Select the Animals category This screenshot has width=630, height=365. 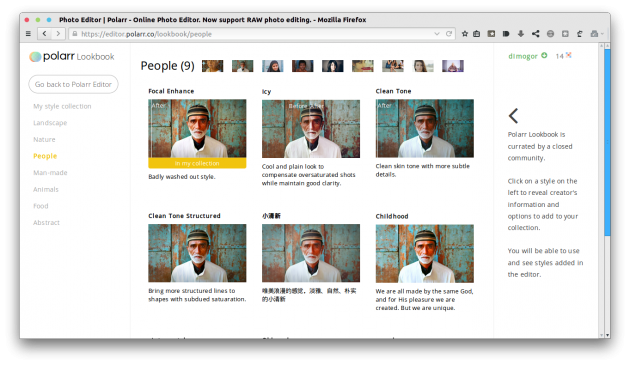[x=46, y=189]
